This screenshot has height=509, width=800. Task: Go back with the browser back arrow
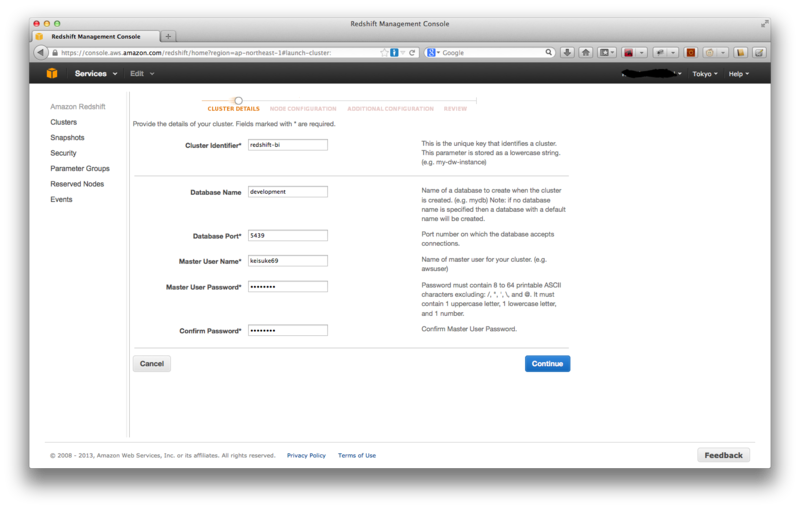(x=40, y=53)
